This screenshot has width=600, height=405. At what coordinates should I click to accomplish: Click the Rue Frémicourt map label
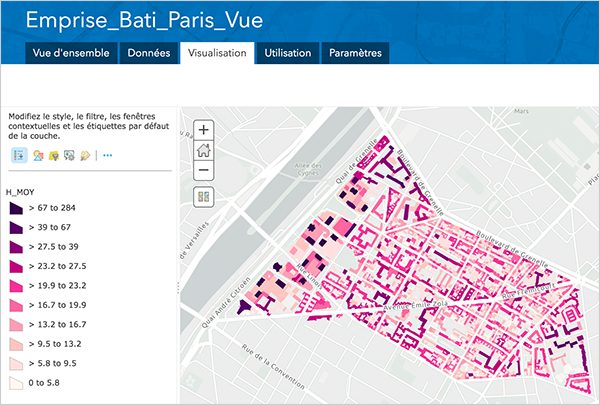[x=528, y=291]
